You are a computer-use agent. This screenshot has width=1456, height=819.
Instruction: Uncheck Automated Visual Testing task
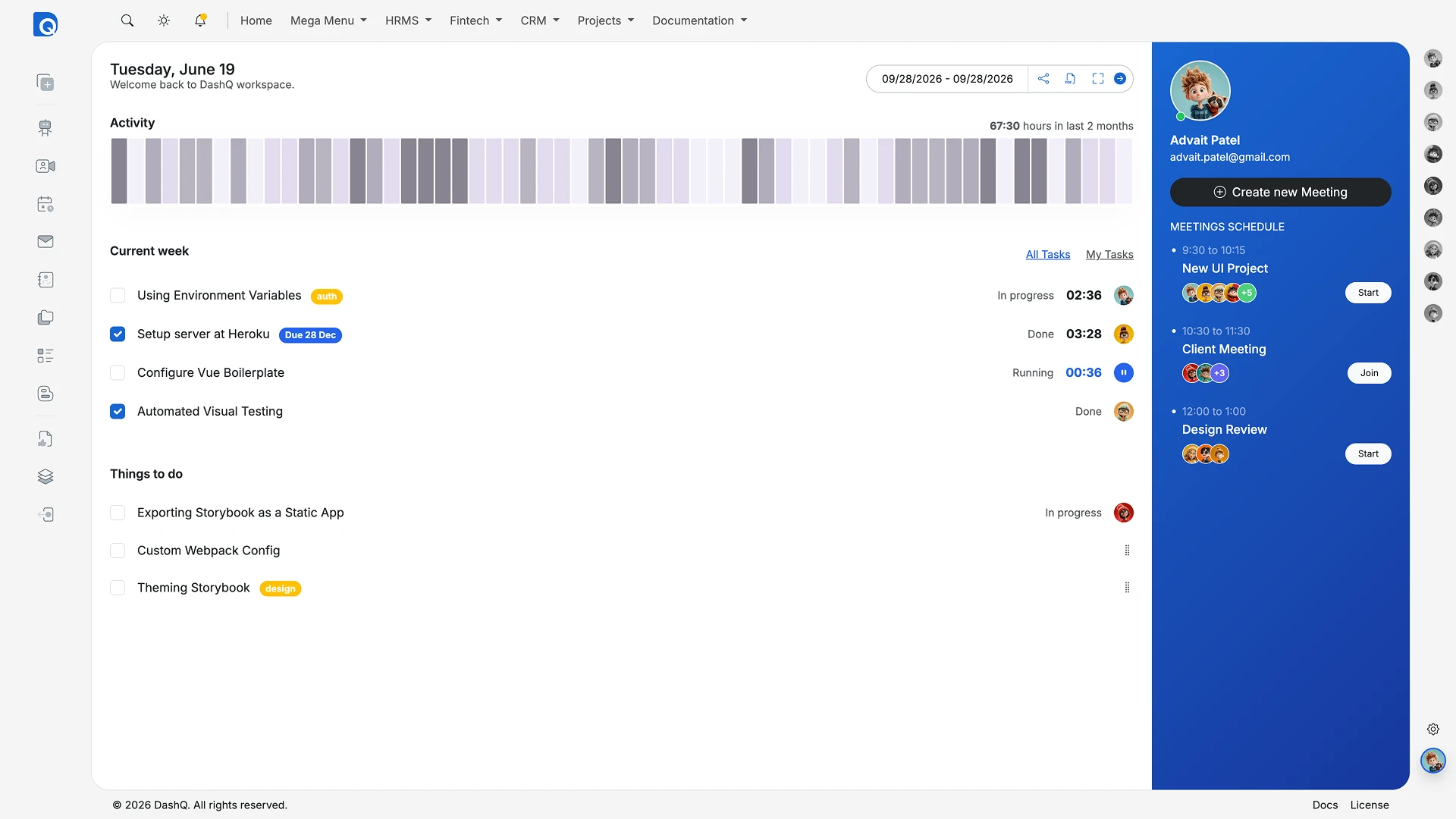pyautogui.click(x=118, y=412)
